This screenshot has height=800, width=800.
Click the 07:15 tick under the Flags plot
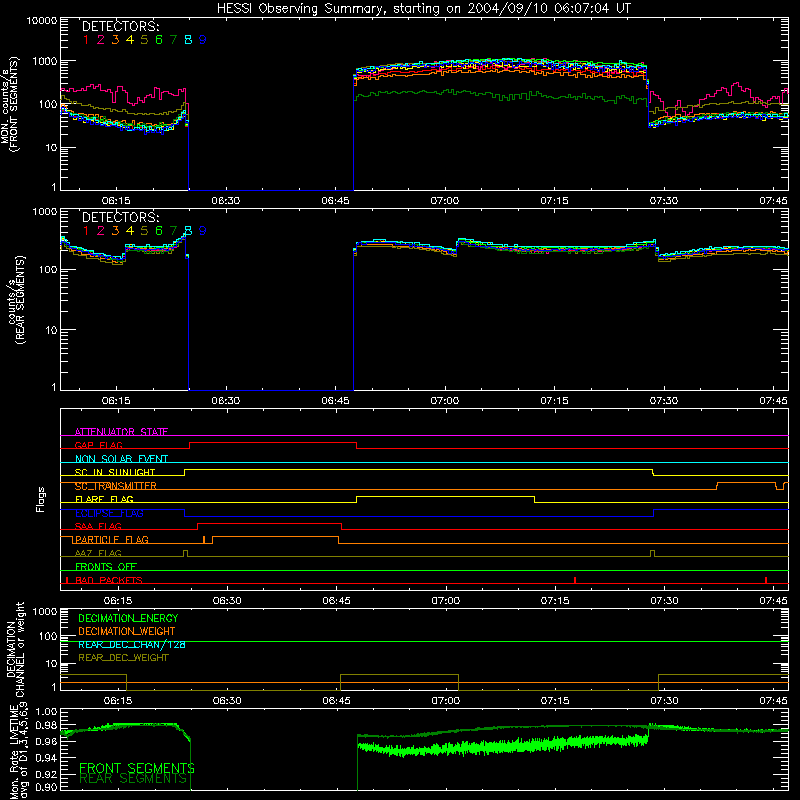point(555,601)
